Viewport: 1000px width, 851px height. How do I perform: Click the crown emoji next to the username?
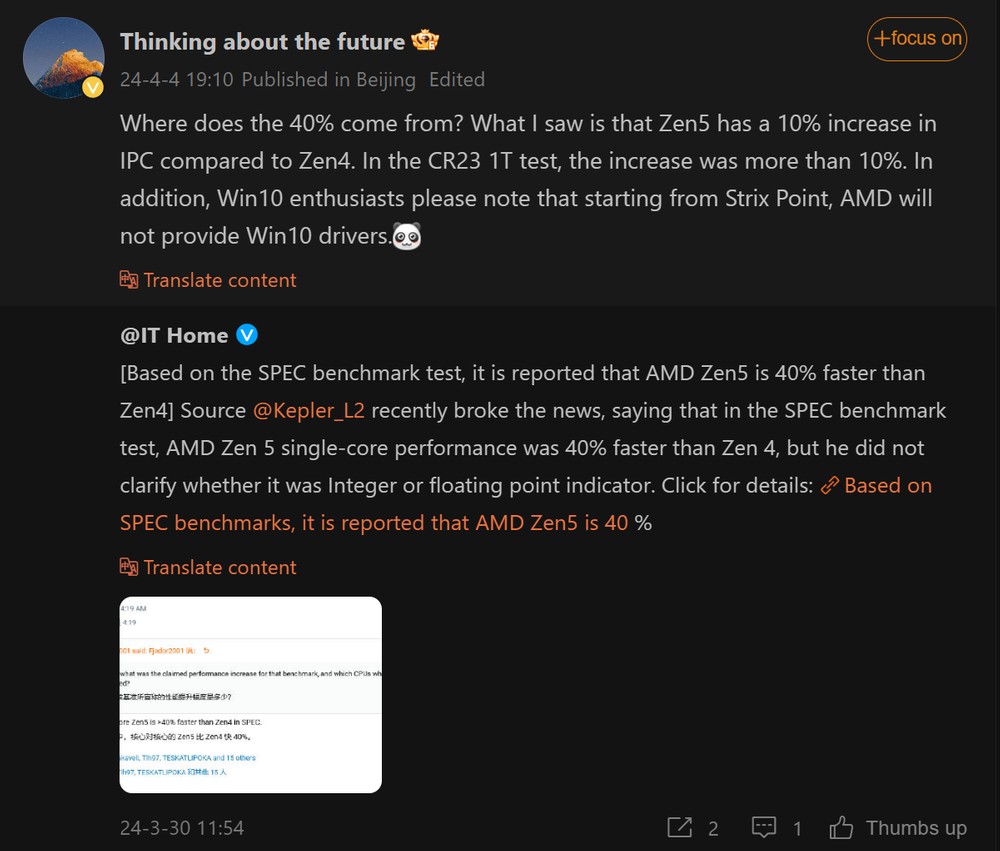[426, 41]
